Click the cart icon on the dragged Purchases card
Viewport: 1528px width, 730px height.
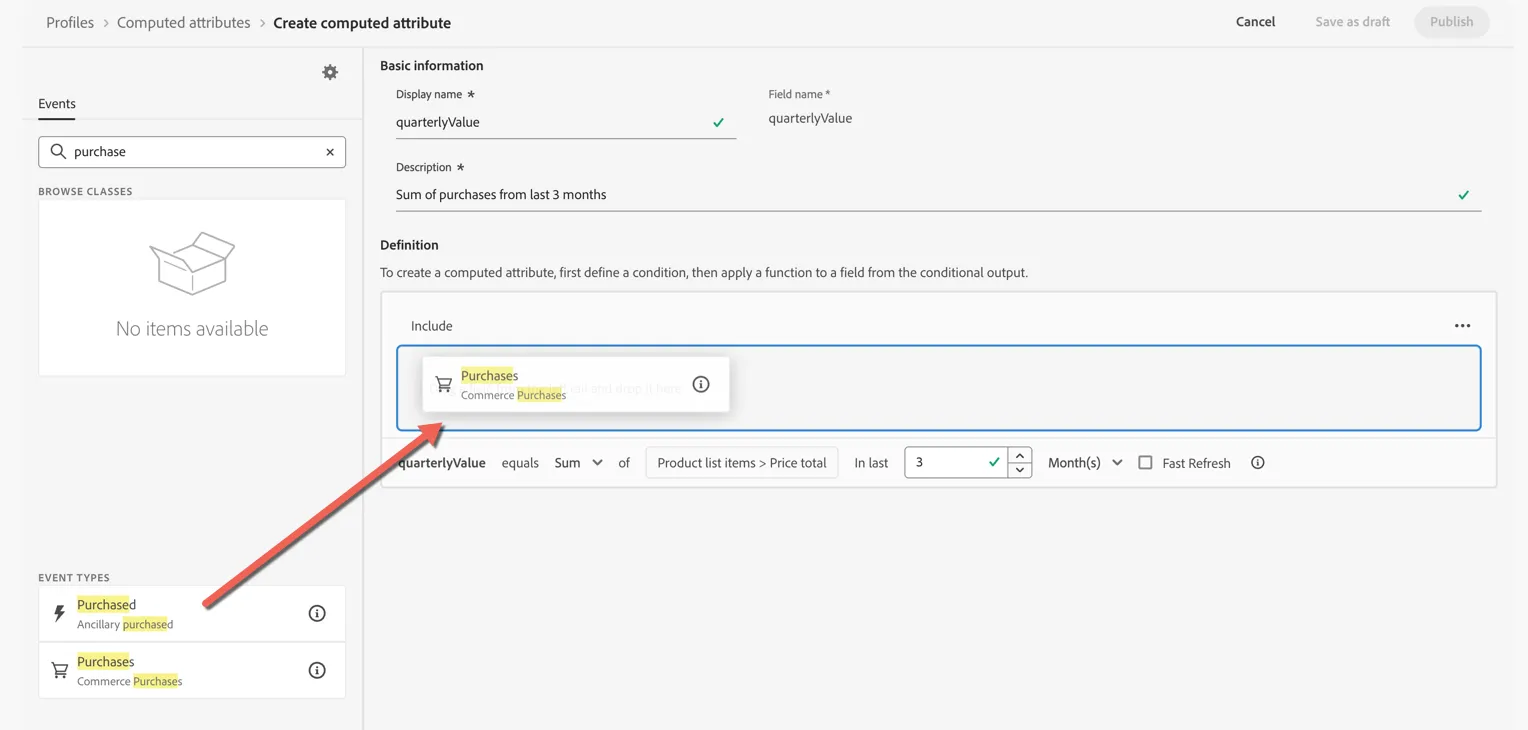(x=444, y=384)
